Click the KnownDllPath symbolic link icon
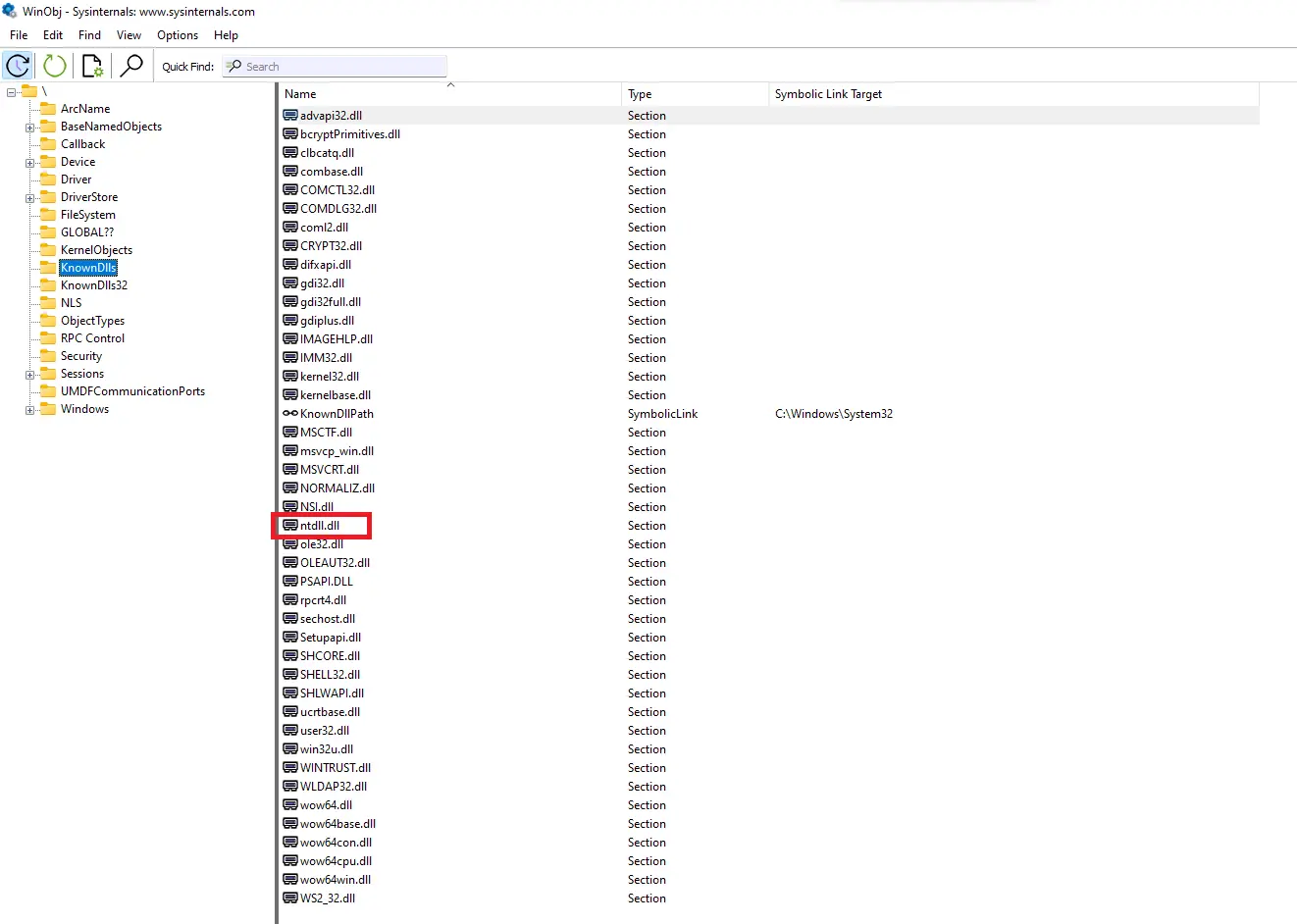The image size is (1297, 924). point(290,414)
